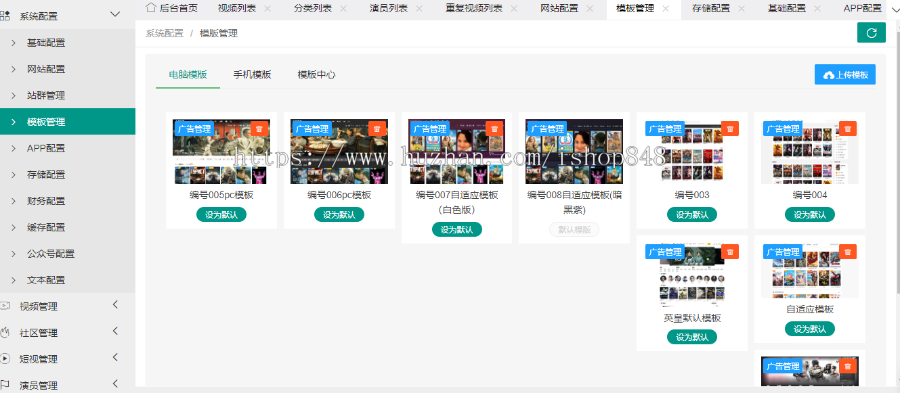
Task: Open APP配置 in the sidebar
Action: click(68, 148)
